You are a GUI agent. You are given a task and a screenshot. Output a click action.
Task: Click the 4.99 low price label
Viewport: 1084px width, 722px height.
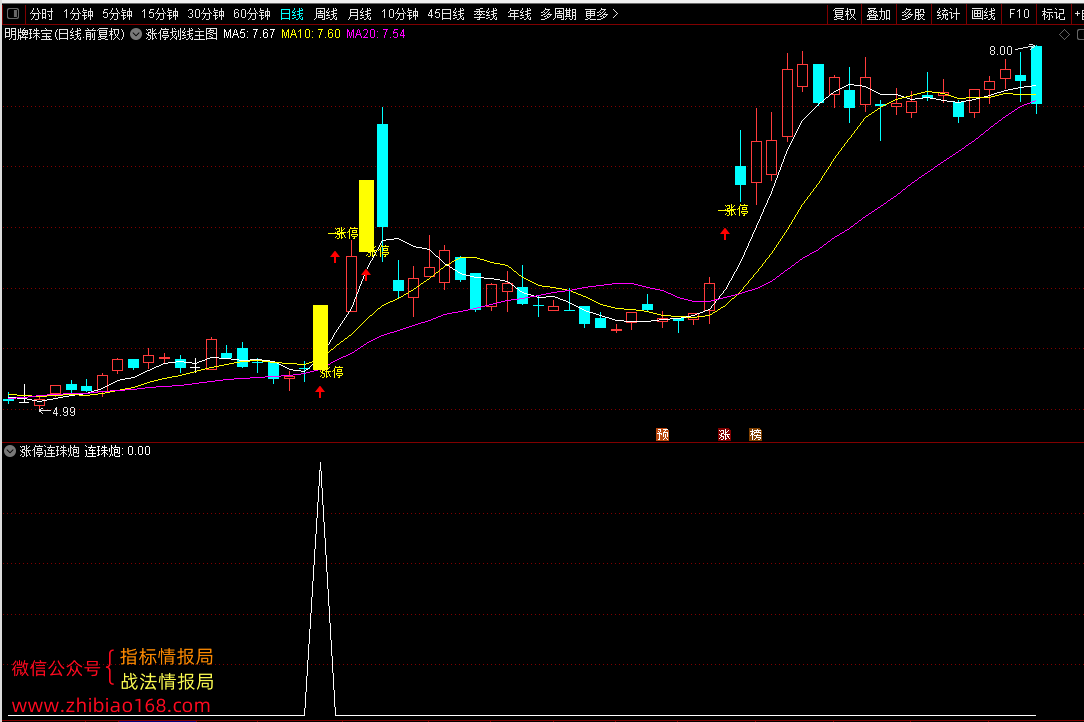pos(64,411)
